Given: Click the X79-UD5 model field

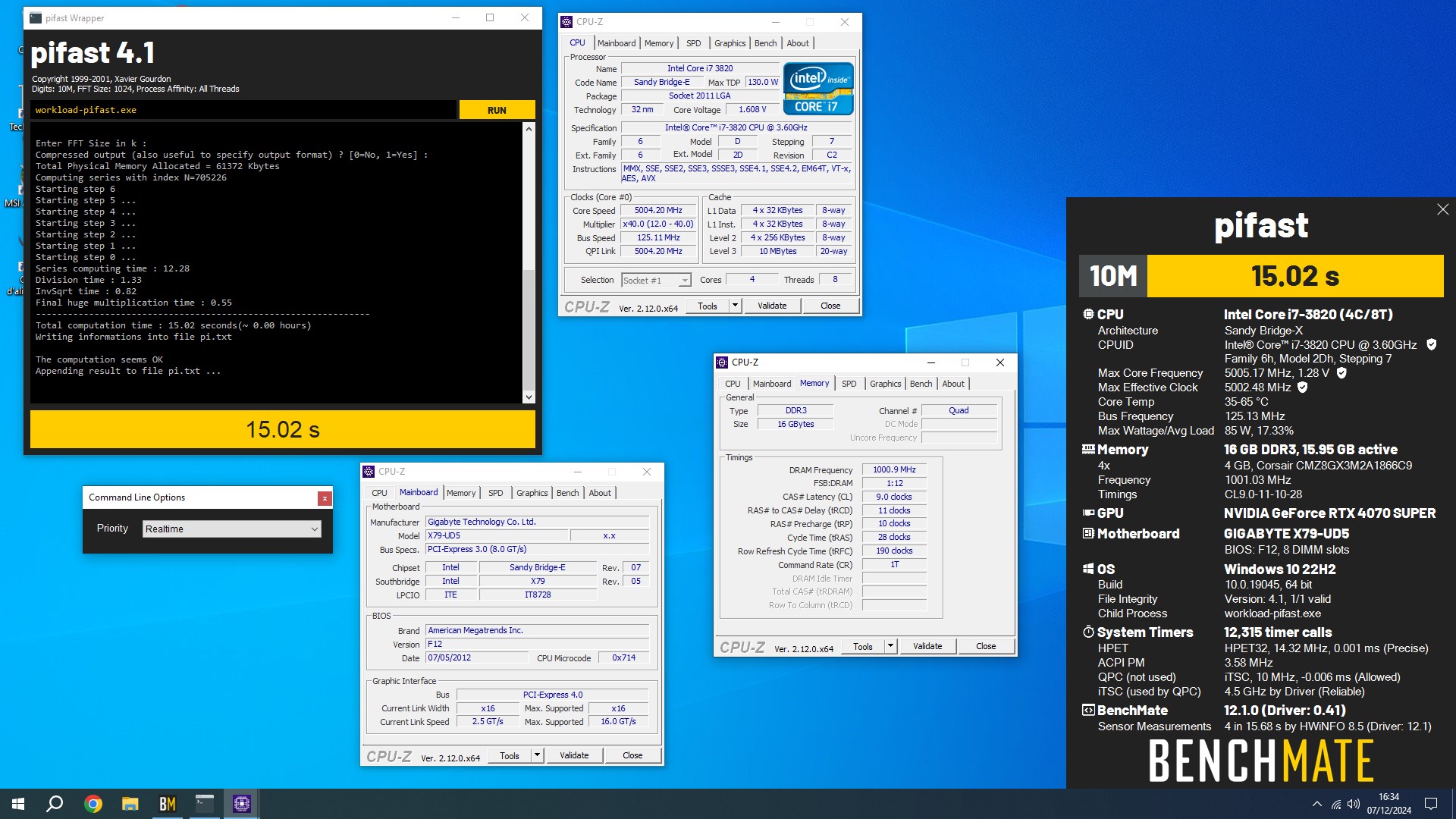Looking at the screenshot, I should [497, 535].
